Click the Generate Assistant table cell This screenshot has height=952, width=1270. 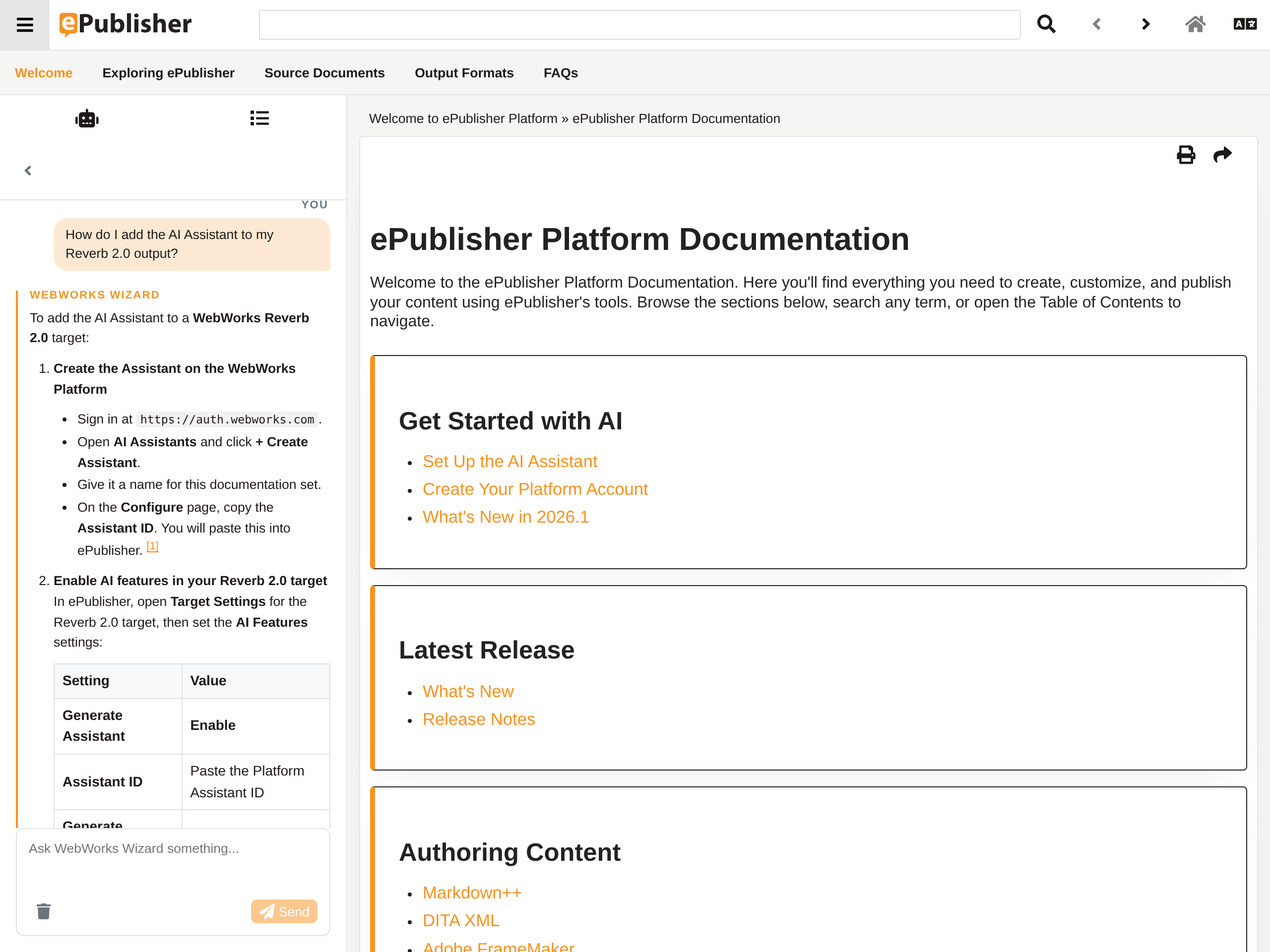118,726
